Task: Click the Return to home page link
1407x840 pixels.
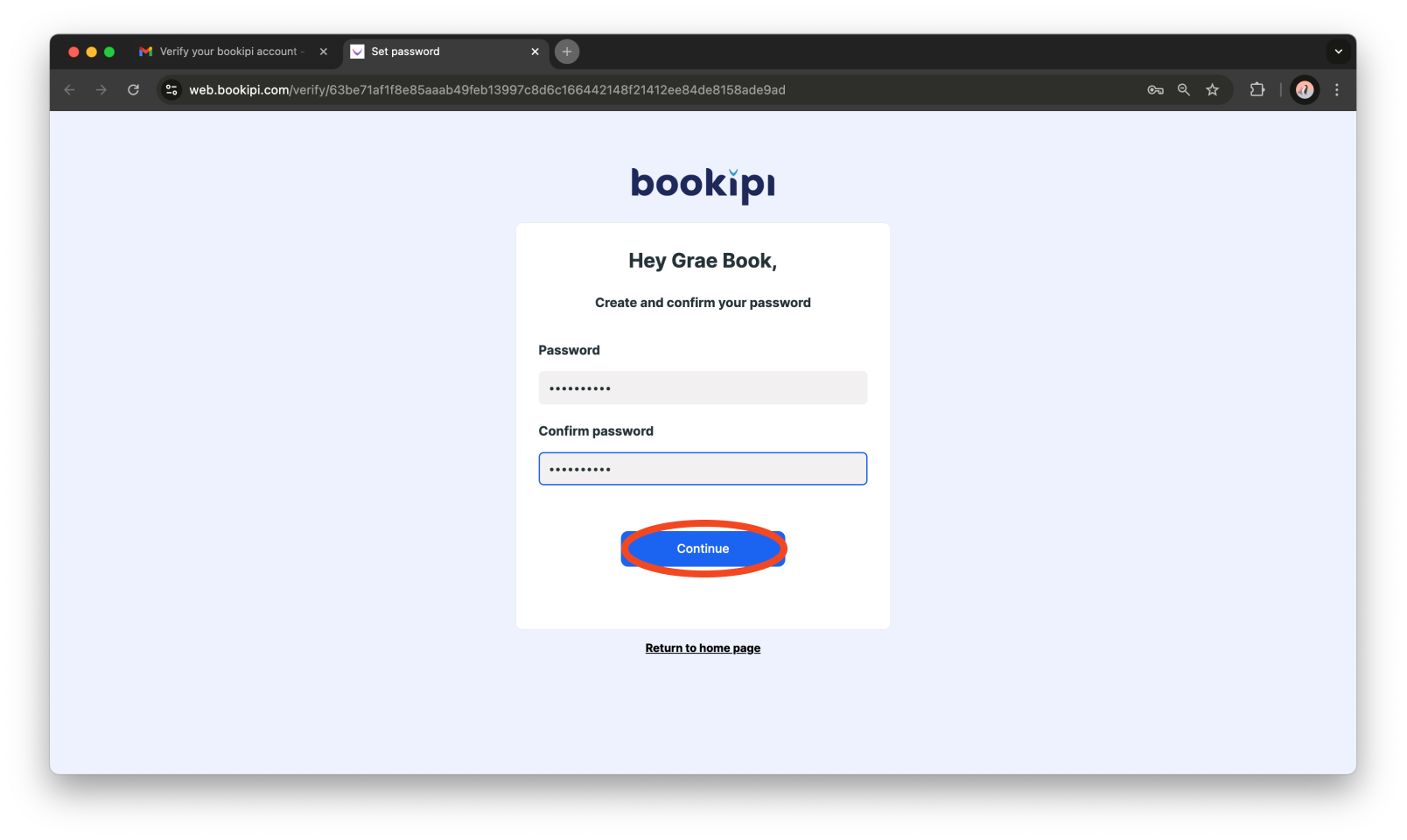Action: point(703,647)
